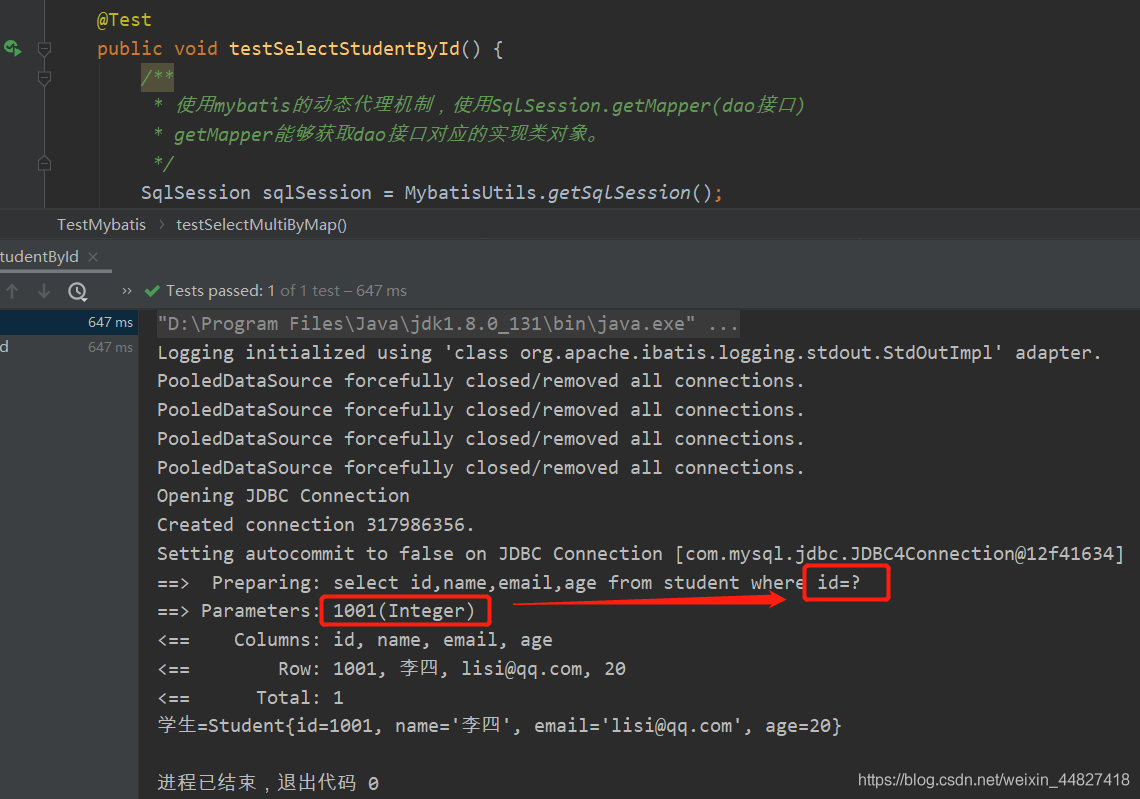The height and width of the screenshot is (799, 1140).
Task: Click the folded java.exe path line
Action: coord(426,324)
